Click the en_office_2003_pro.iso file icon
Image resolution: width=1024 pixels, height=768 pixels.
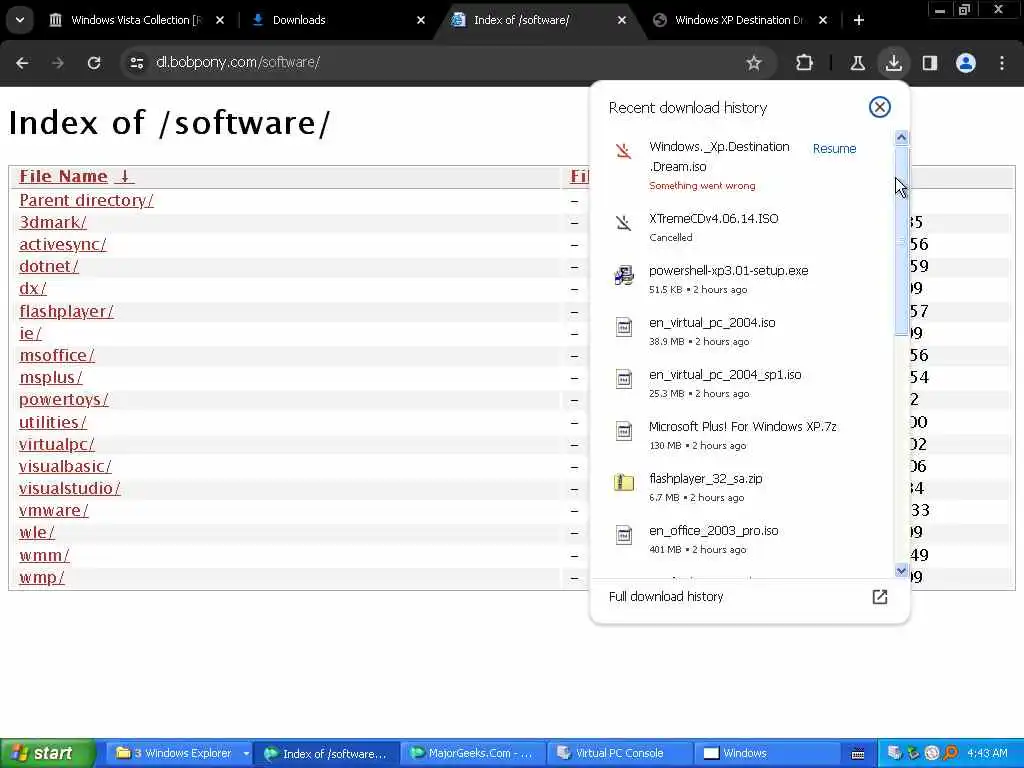(x=624, y=534)
